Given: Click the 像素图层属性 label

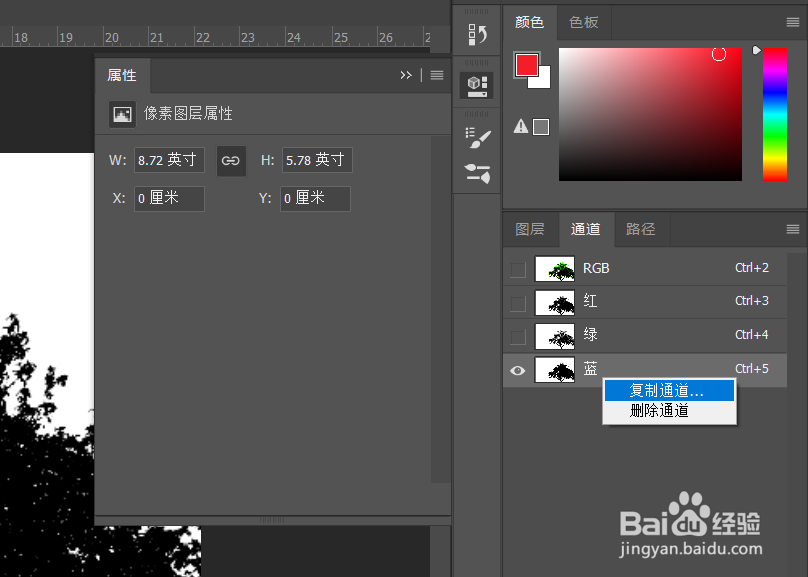Looking at the screenshot, I should [x=188, y=113].
